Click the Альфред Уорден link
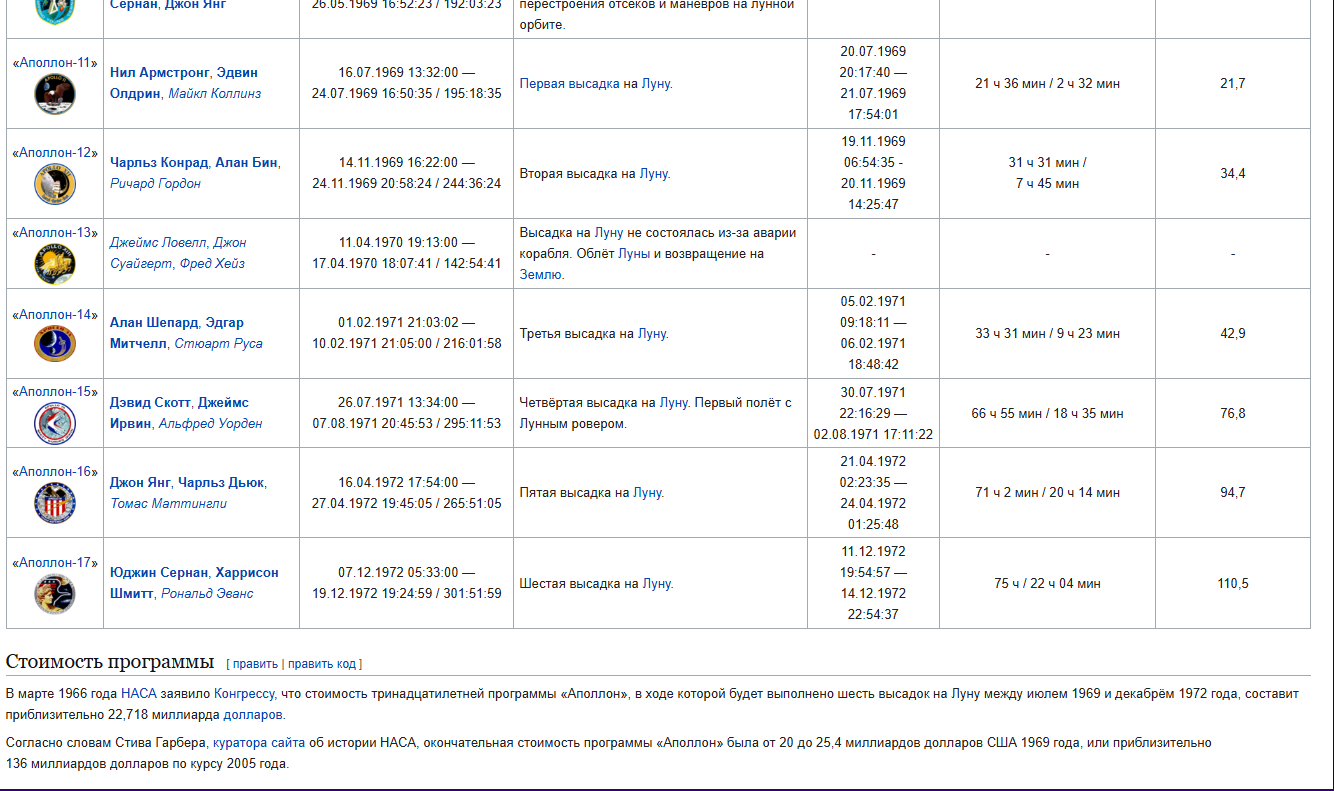 (x=211, y=424)
